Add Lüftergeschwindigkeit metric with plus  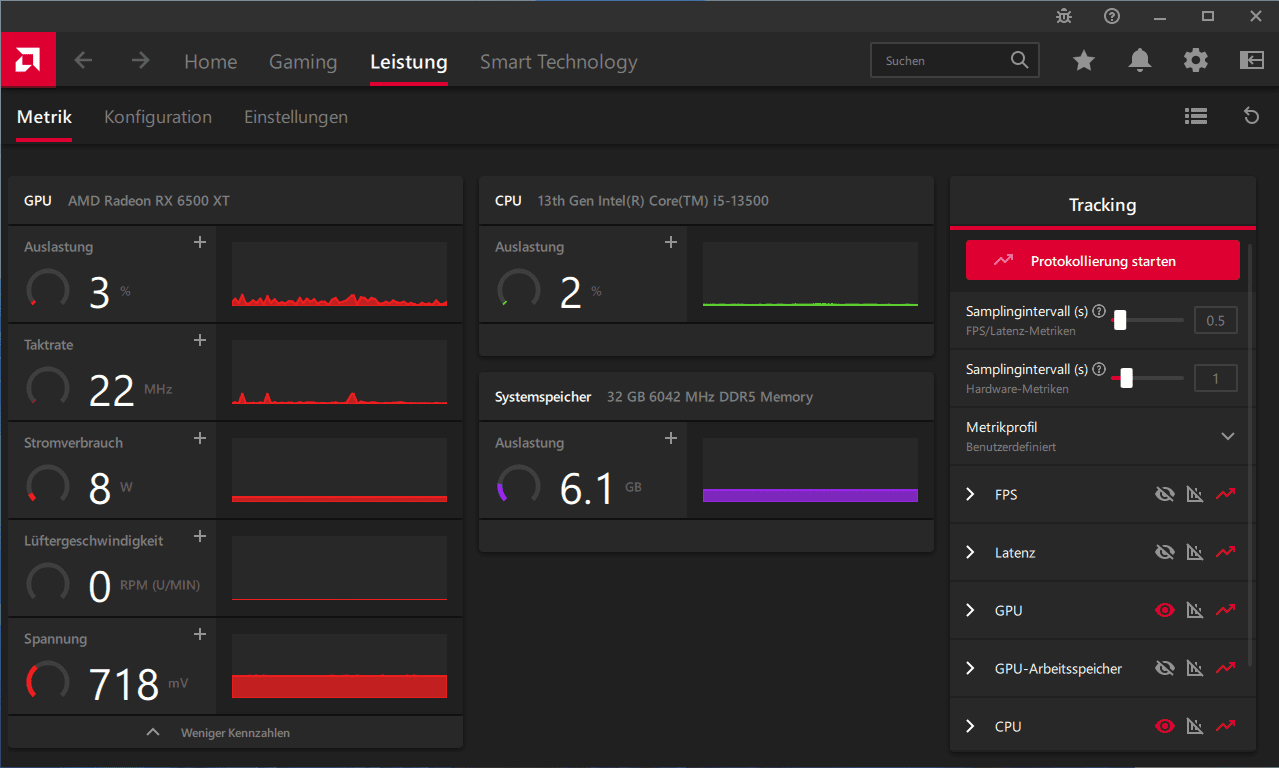coord(200,536)
